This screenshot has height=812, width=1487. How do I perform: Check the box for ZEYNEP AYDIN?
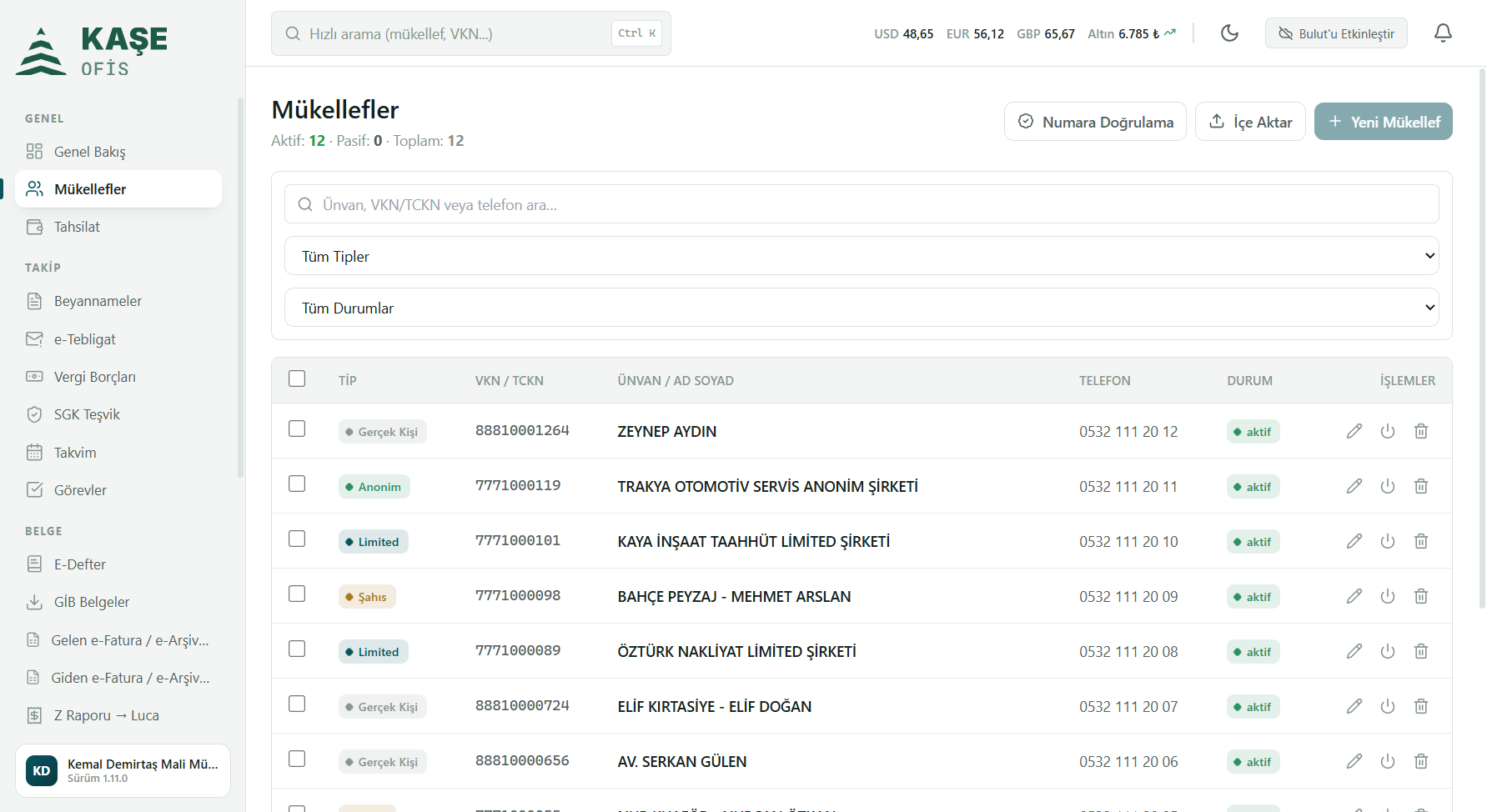click(297, 429)
